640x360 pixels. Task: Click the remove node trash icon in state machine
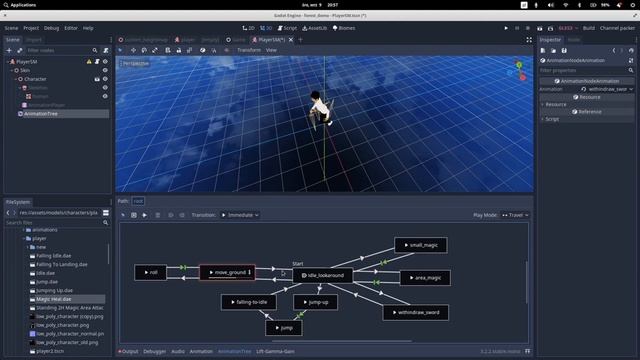(x=158, y=215)
